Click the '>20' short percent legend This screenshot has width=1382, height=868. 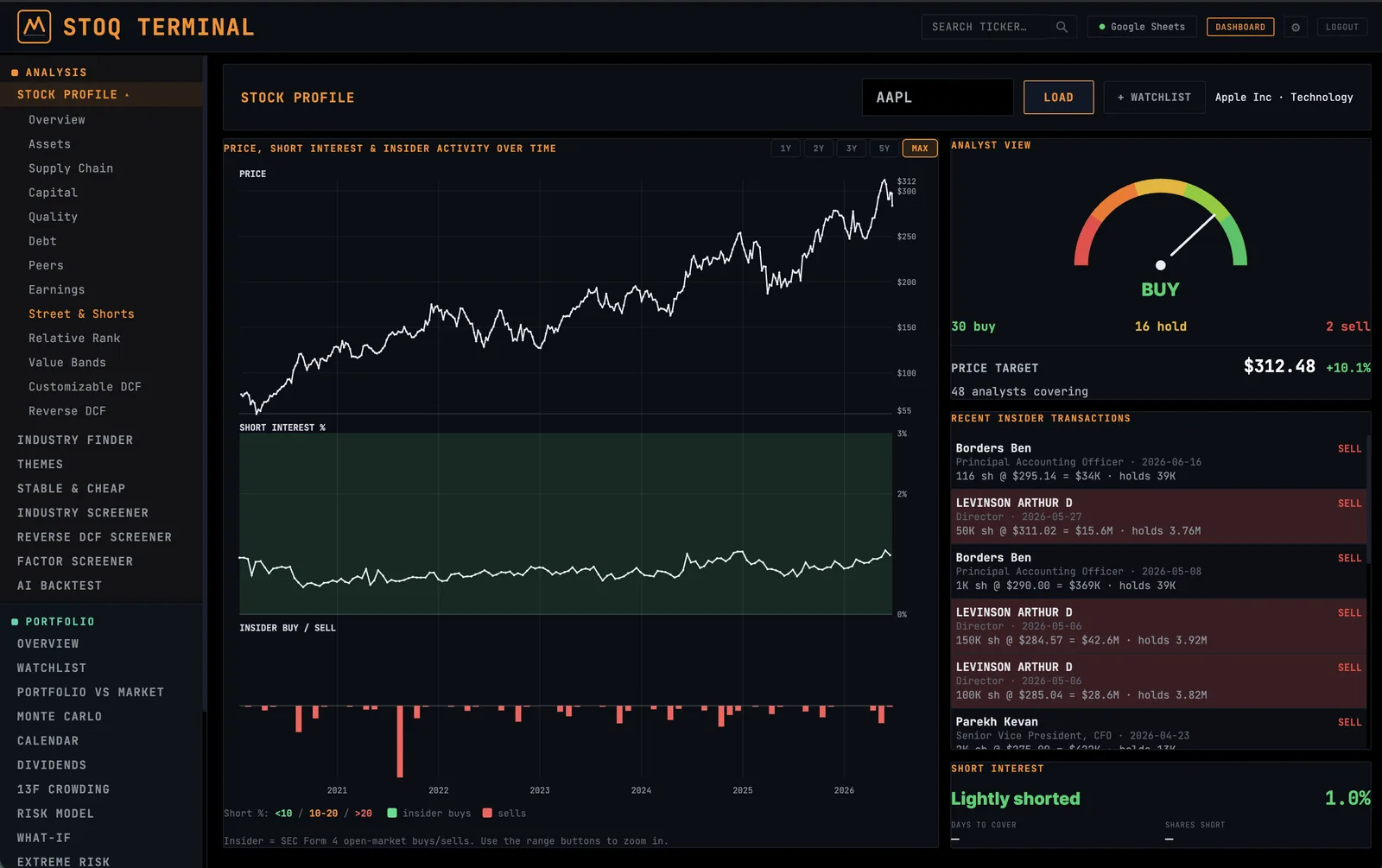pyautogui.click(x=364, y=814)
